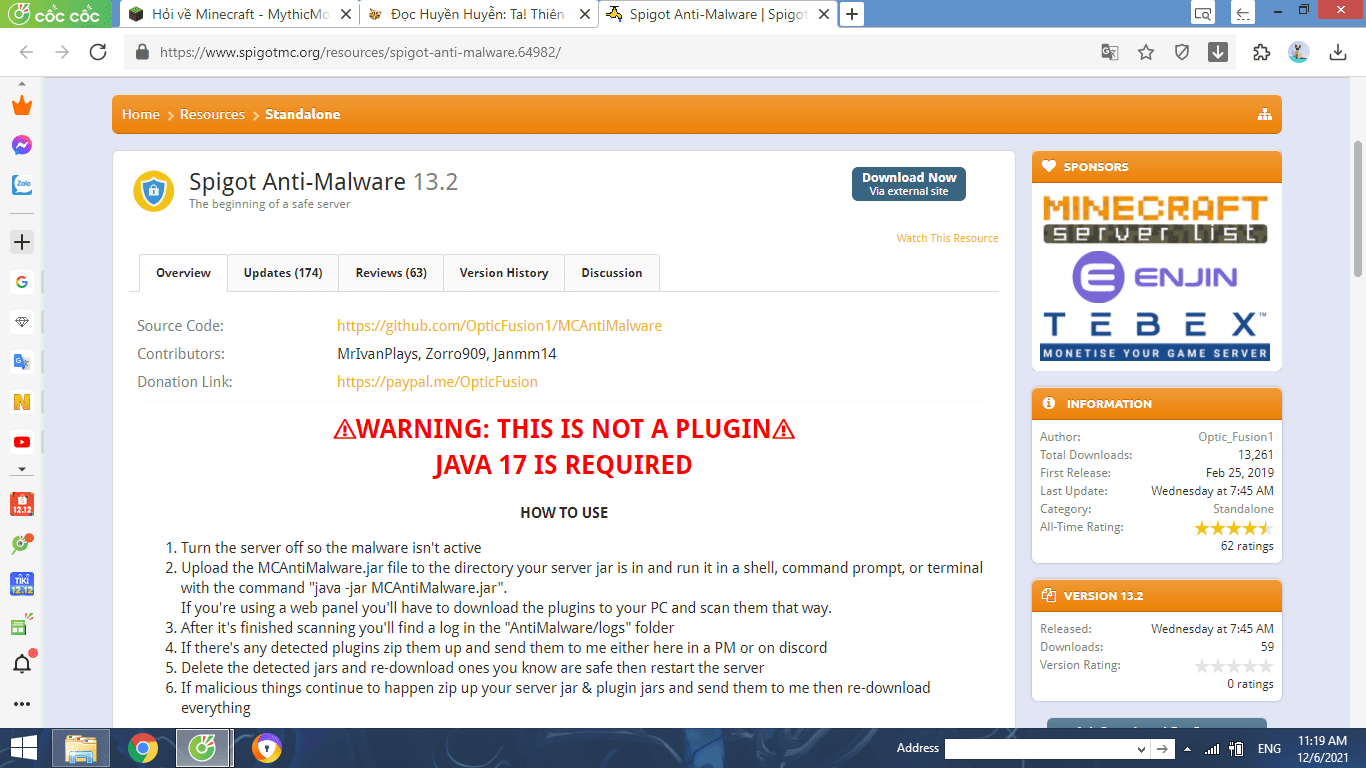Open Google Chrome from the taskbar
This screenshot has height=768, width=1366.
[x=143, y=748]
